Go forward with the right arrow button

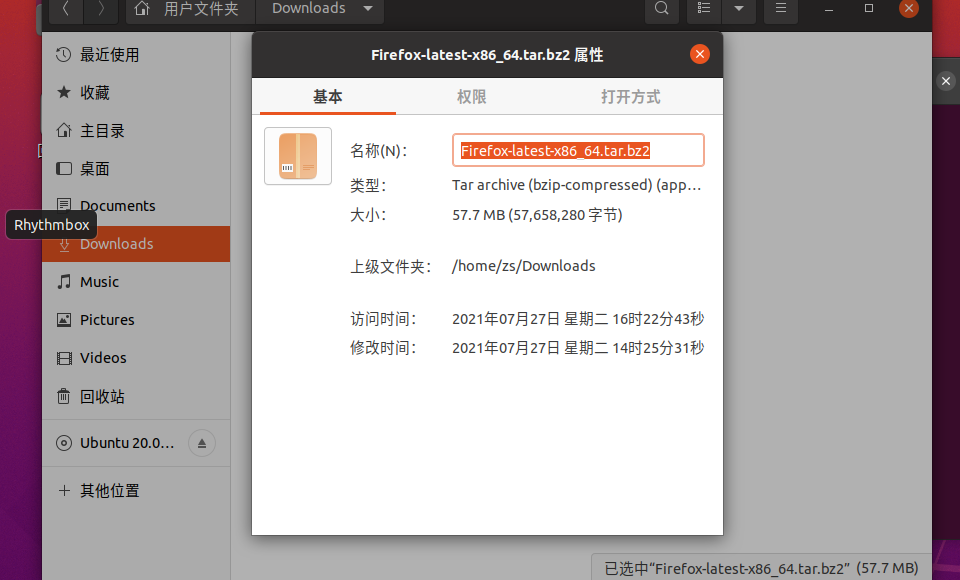[101, 9]
